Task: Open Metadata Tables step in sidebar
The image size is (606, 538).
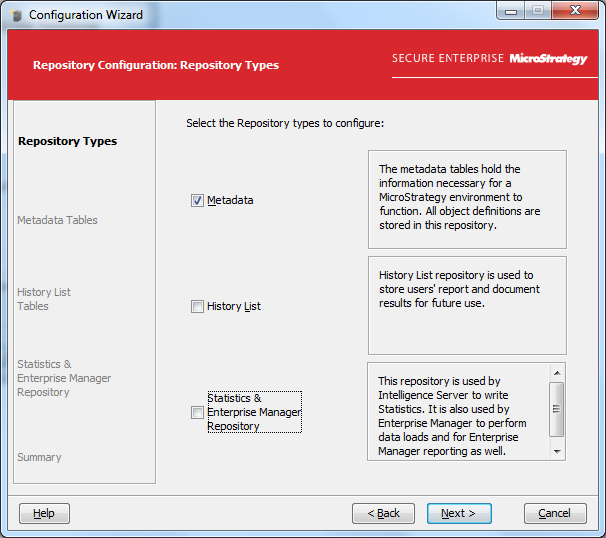Action: coord(57,220)
